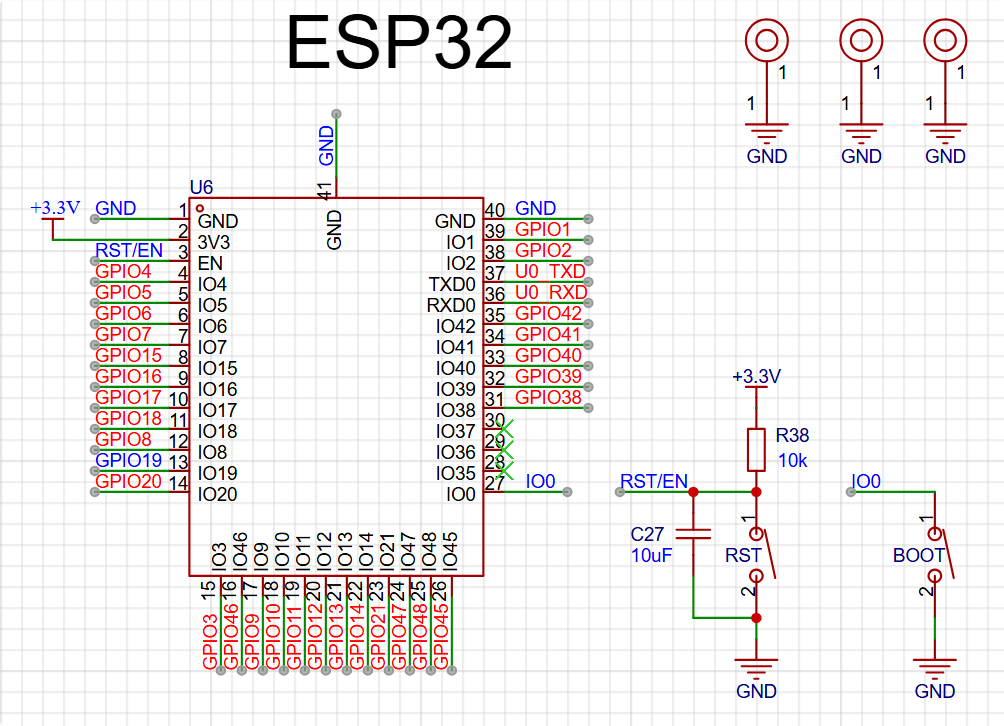
Task: Select the R38 resistor symbol
Action: (x=756, y=450)
